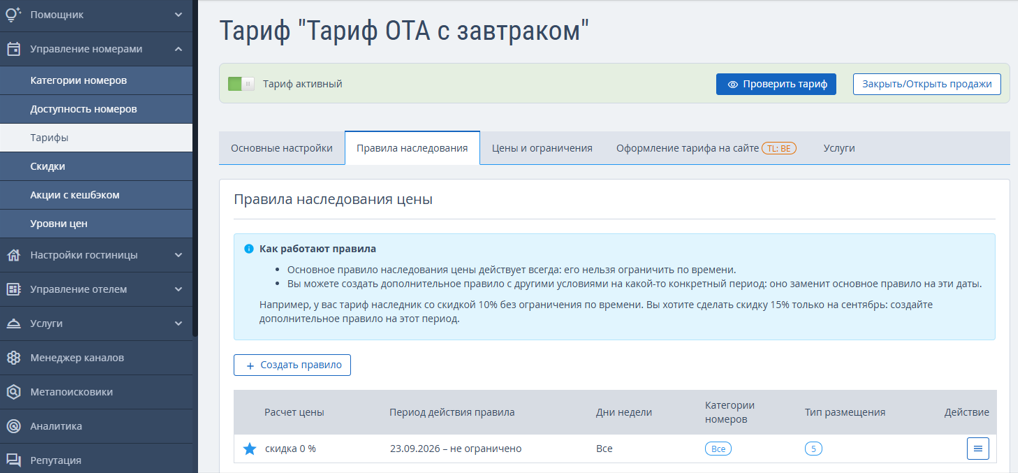Click the Метапоисковики icon
1018x473 pixels.
[x=13, y=392]
